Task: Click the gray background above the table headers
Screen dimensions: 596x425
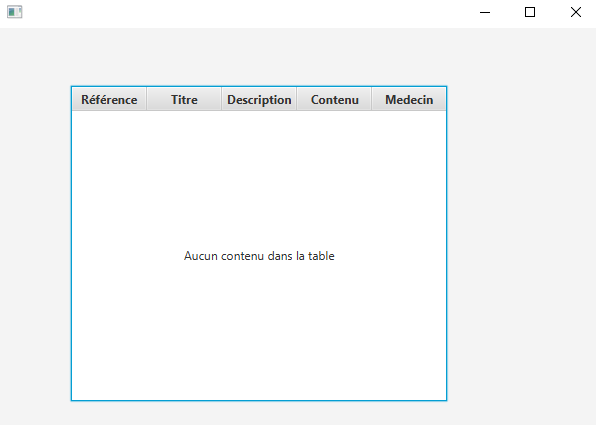Action: [x=259, y=57]
